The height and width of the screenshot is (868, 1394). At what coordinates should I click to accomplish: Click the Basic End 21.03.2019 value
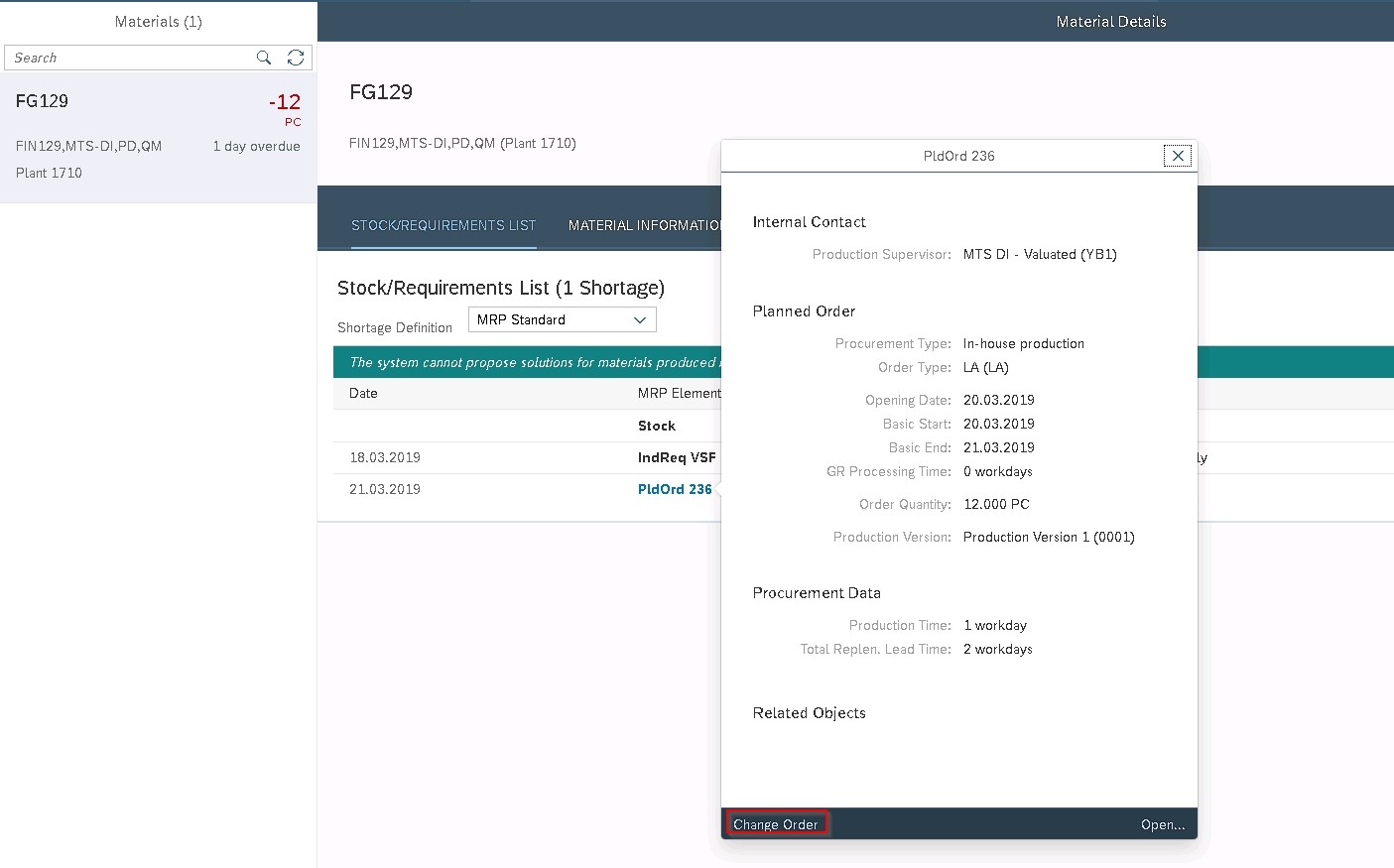tap(999, 447)
